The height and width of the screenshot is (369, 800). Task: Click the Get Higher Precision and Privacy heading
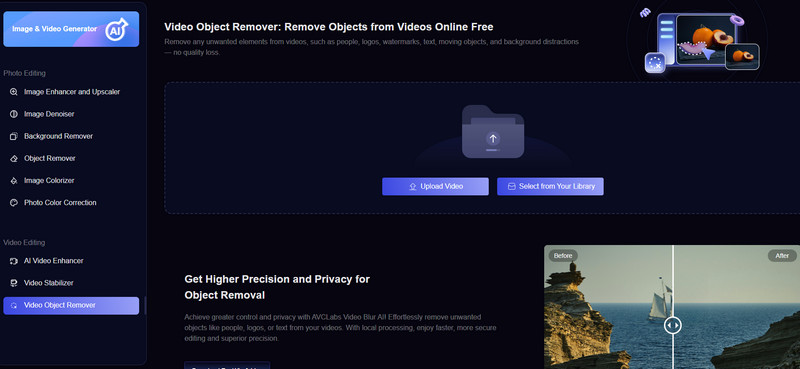point(277,287)
